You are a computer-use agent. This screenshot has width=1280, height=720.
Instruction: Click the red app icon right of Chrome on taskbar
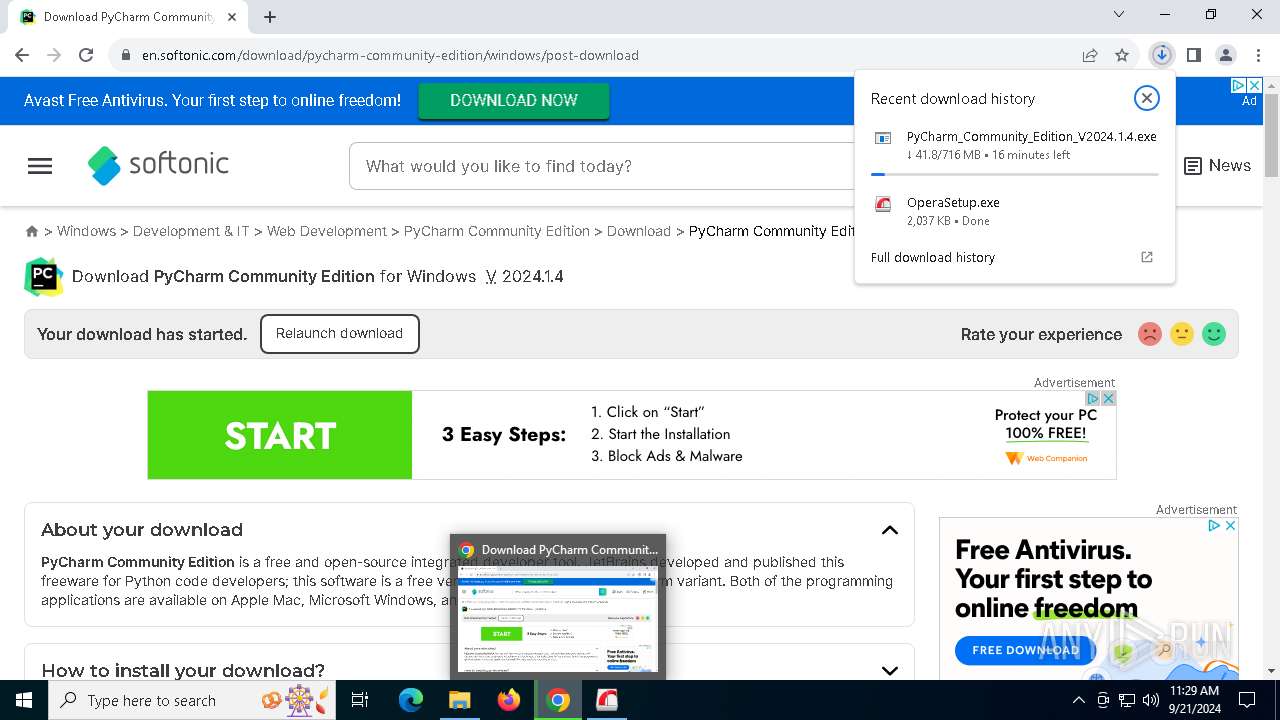pos(607,700)
